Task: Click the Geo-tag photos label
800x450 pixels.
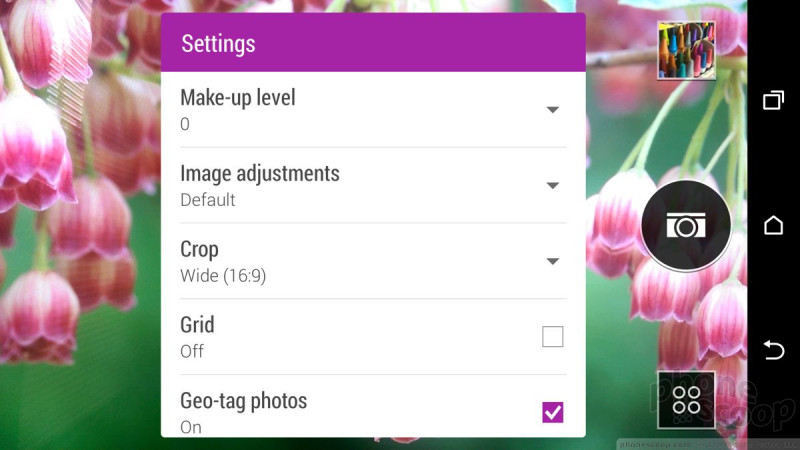Action: pyautogui.click(x=244, y=401)
